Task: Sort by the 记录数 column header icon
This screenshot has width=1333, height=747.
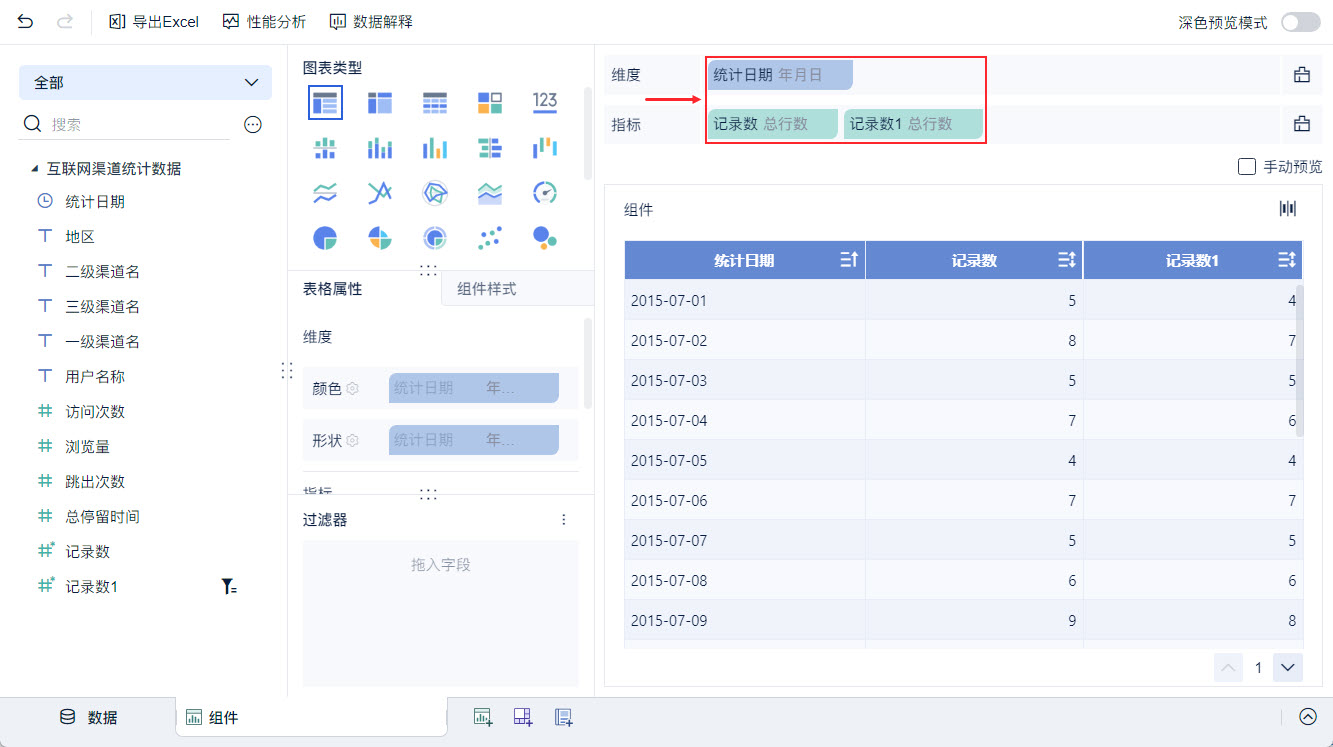Action: [x=1067, y=260]
